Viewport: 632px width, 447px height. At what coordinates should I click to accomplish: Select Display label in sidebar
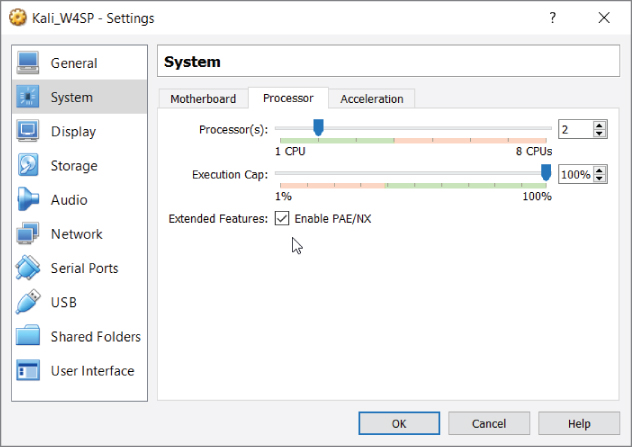[73, 131]
